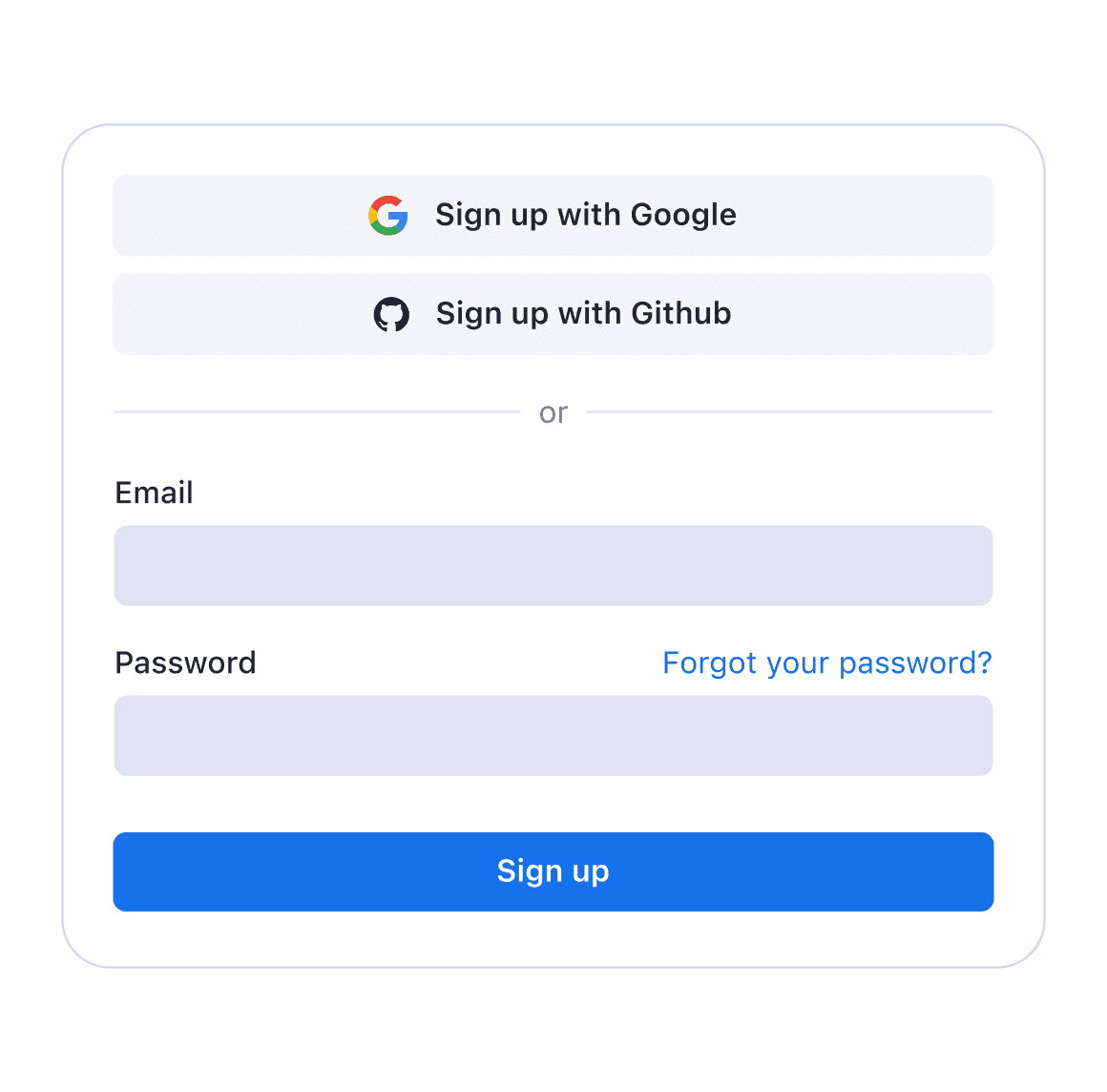Click the "Sign up with Github" text
The width and height of the screenshot is (1107, 1092).
584,314
